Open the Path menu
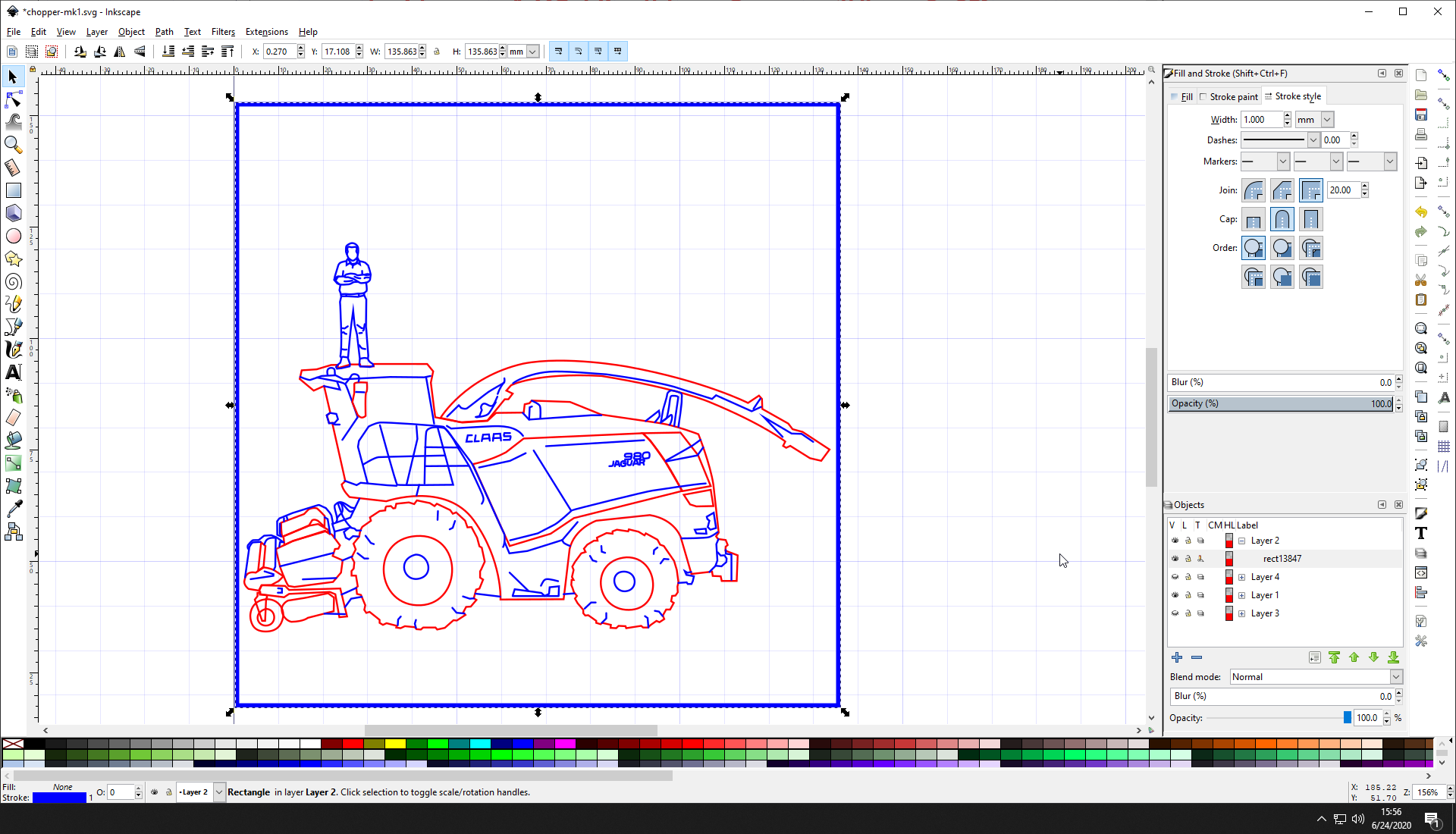The image size is (1456, 834). tap(164, 32)
